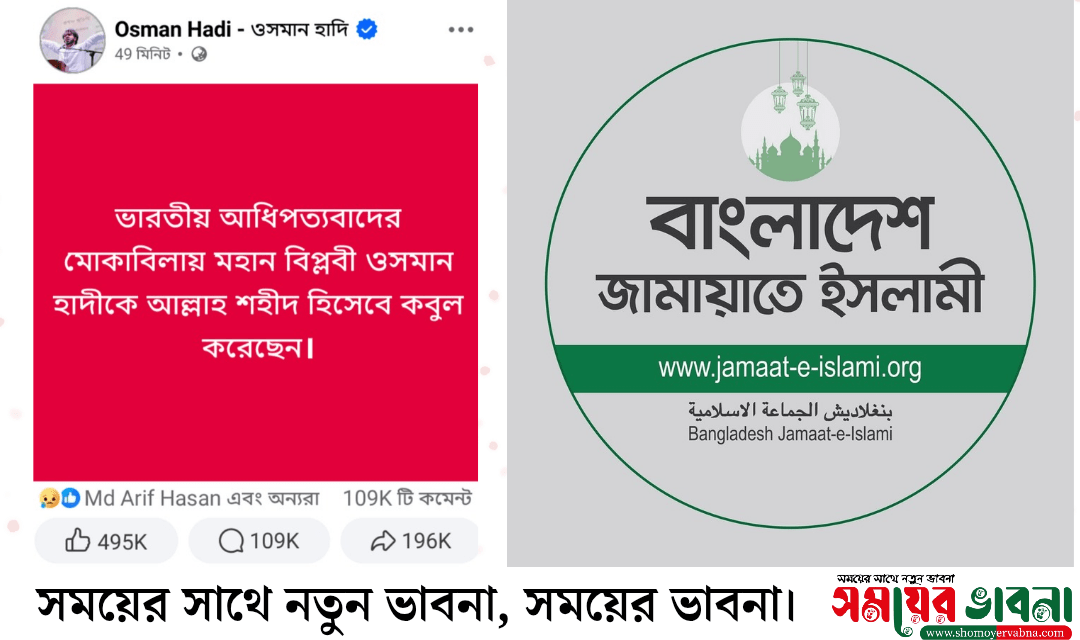Click the বাংলাদেশ জামায়াতে ইসলামী logo text
Screen dimensions: 1080x640
pyautogui.click(x=790, y=255)
